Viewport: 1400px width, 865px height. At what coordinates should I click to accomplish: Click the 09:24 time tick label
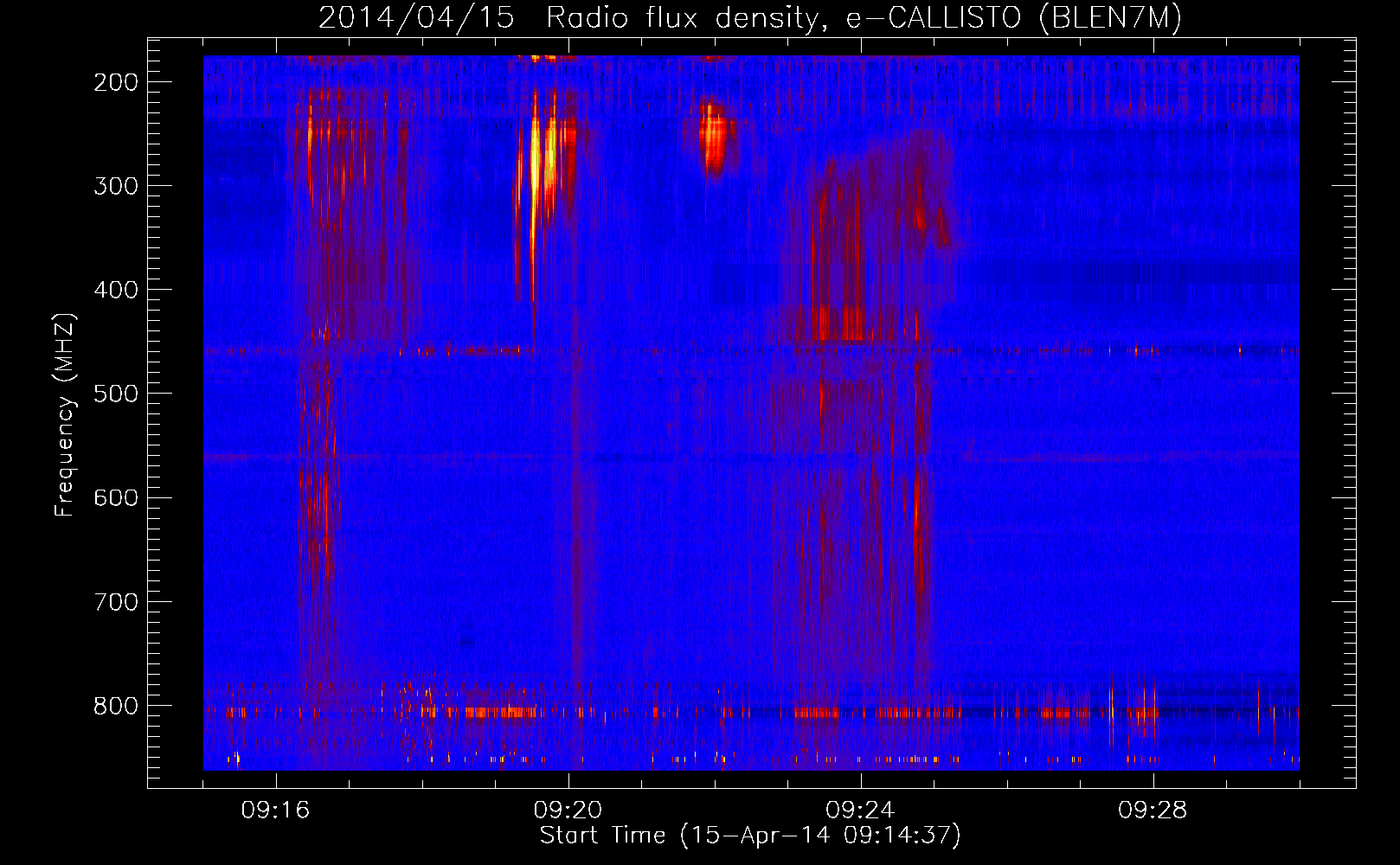[x=861, y=811]
